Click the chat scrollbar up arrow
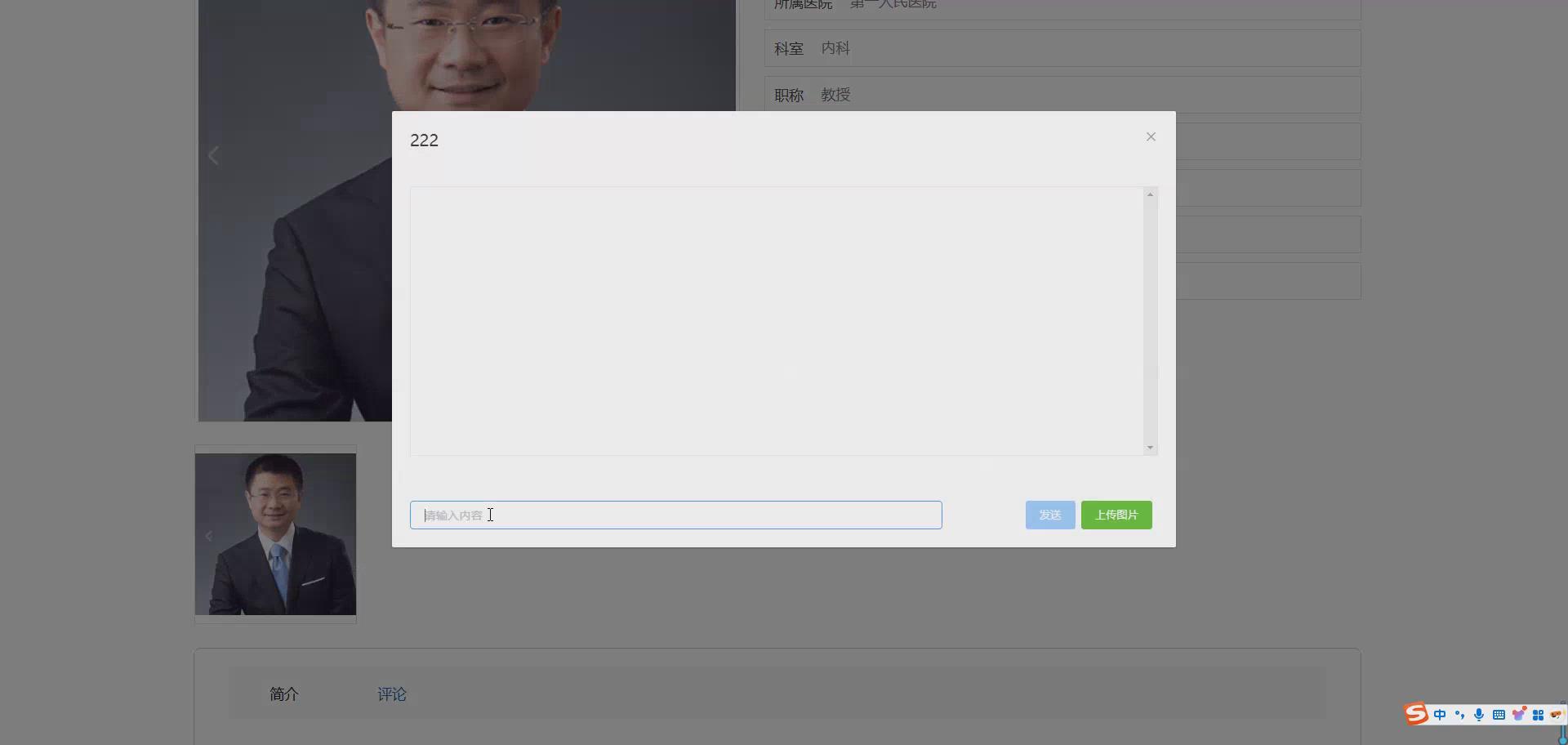1568x745 pixels. 1150,194
